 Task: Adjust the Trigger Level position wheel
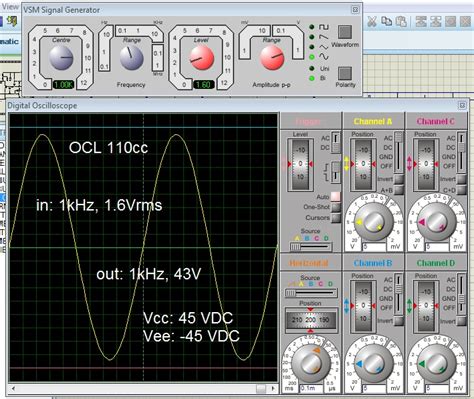pos(300,164)
